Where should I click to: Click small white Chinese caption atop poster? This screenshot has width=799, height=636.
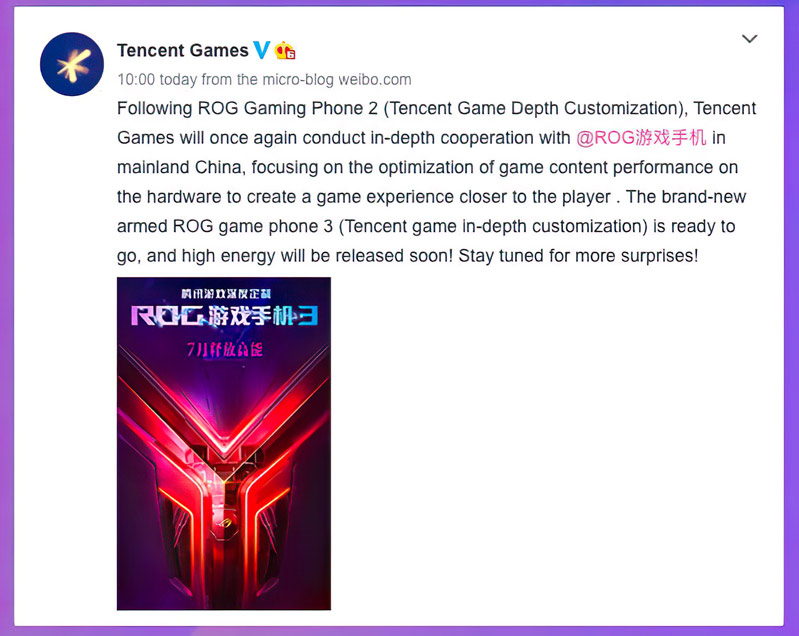[226, 294]
